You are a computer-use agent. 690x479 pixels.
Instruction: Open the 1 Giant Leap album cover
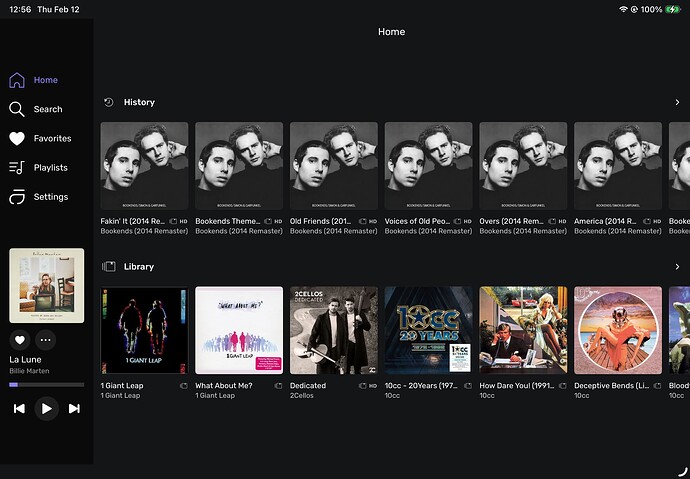pos(144,330)
